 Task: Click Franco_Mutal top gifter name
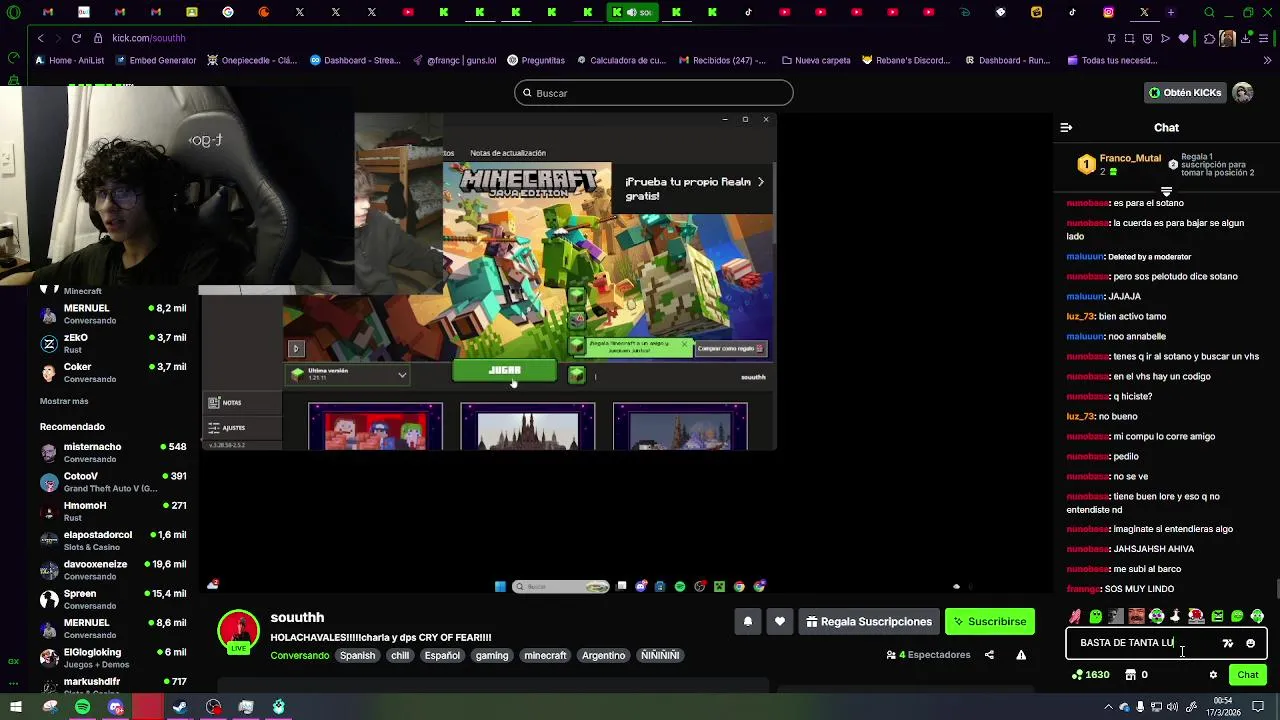pyautogui.click(x=1130, y=158)
